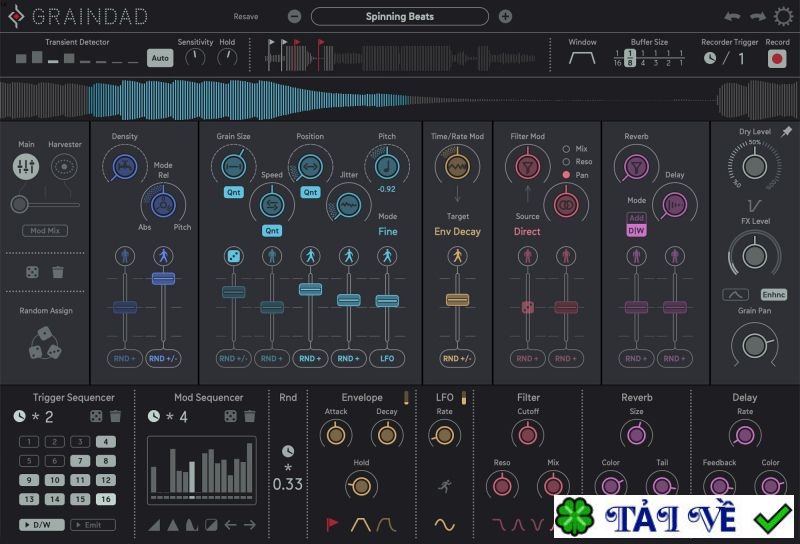
Task: Toggle Qnt under Grain Size
Action: (x=234, y=191)
